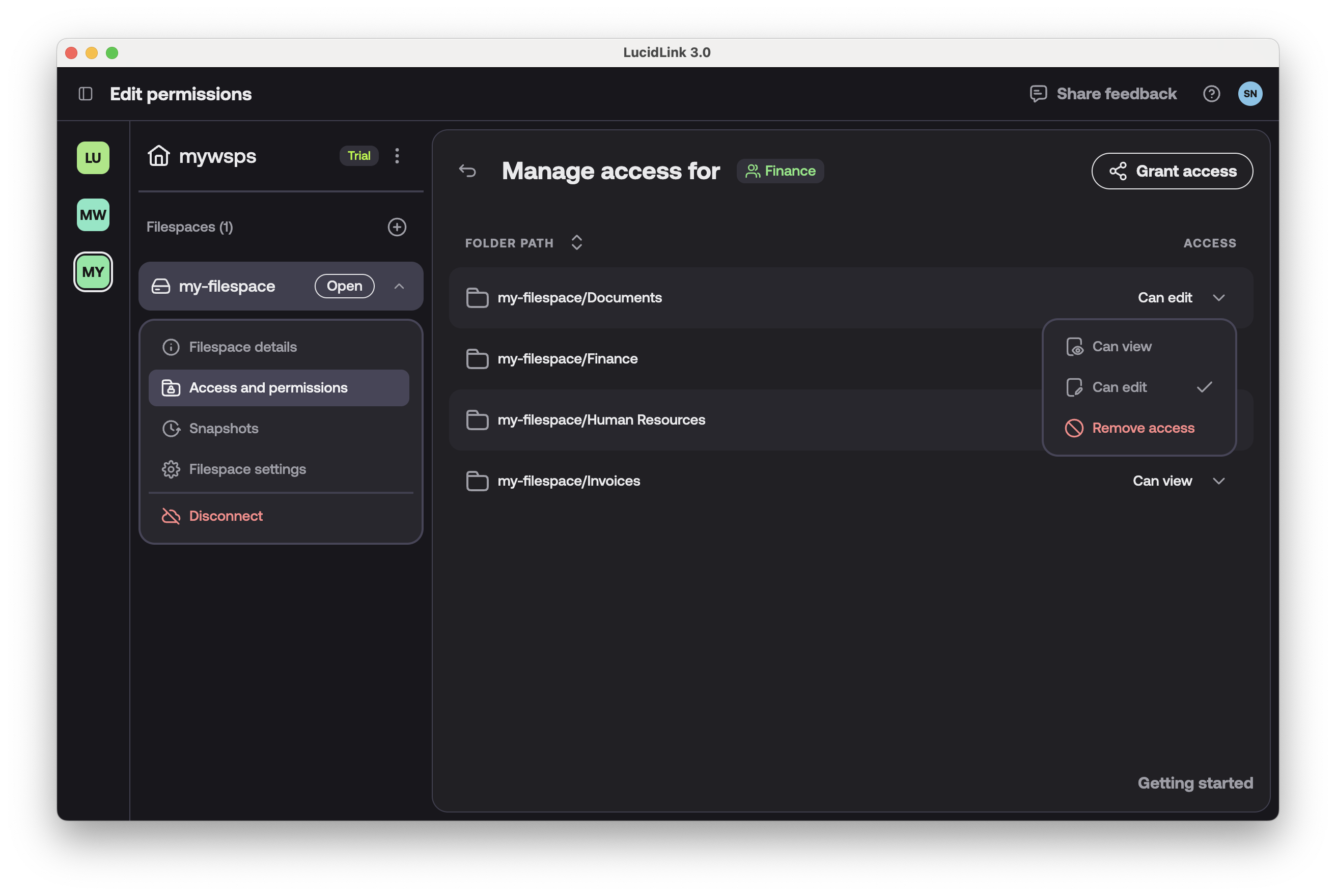The width and height of the screenshot is (1336, 896).
Task: Click the Grant access button
Action: pyautogui.click(x=1172, y=171)
